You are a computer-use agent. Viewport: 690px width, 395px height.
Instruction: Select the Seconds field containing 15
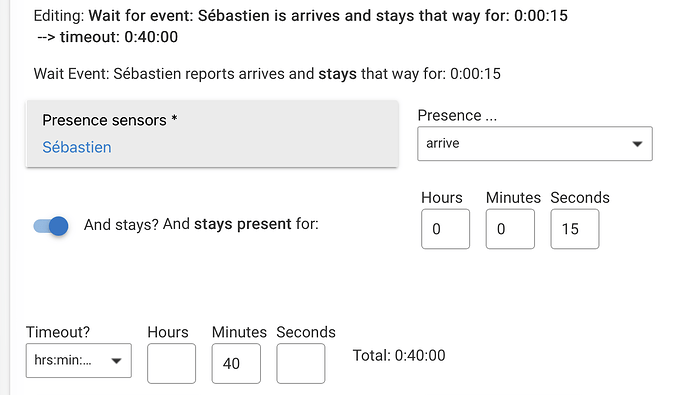pos(575,229)
